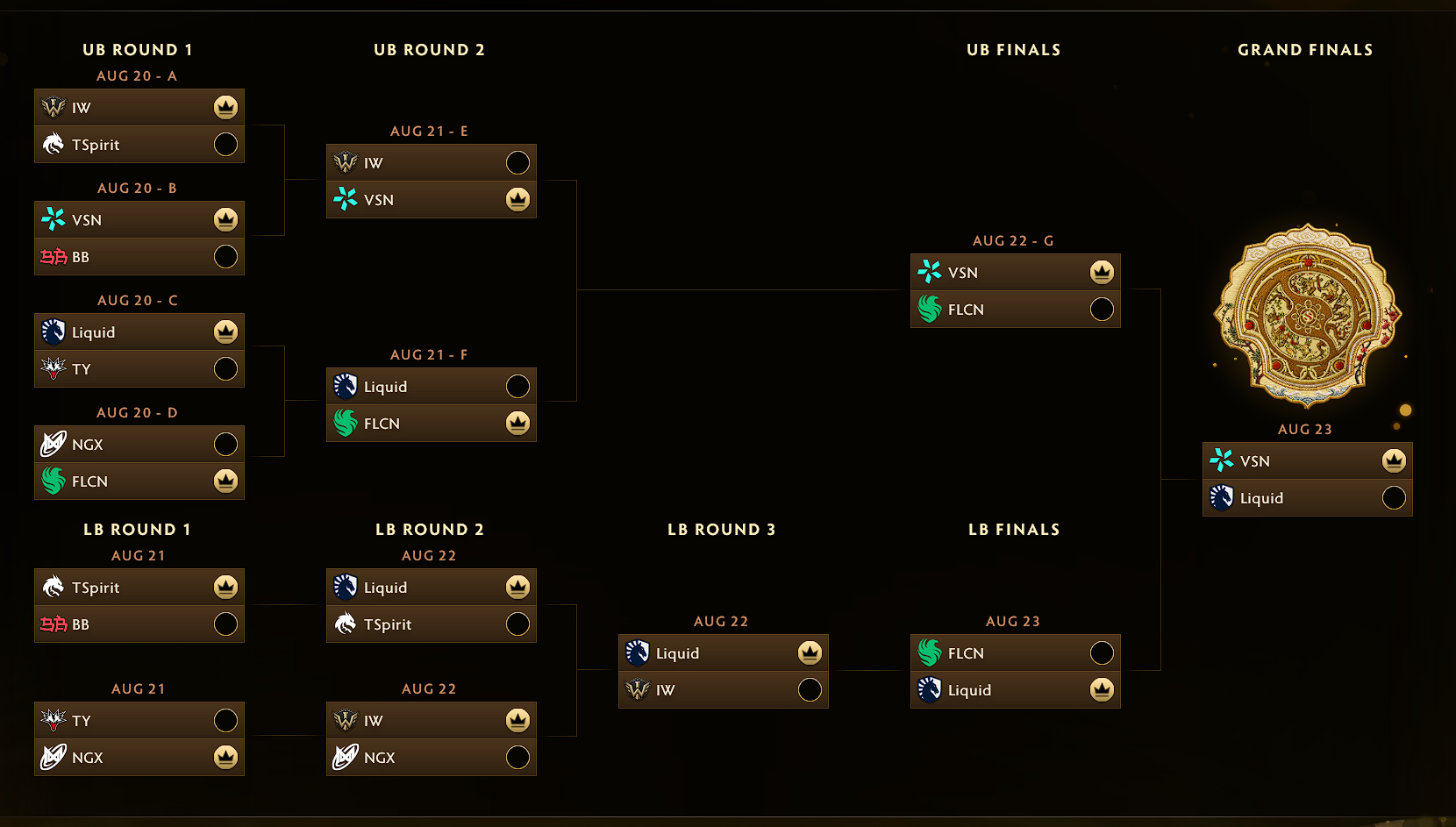The image size is (1456, 827).
Task: Click the IW team logo in match A
Action: point(54,107)
